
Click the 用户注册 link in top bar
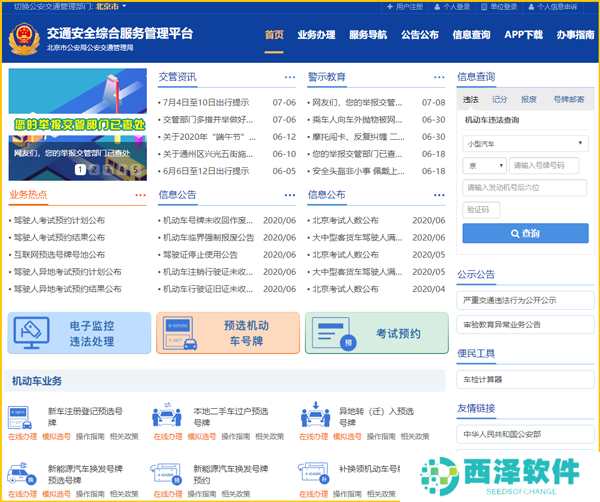(407, 6)
